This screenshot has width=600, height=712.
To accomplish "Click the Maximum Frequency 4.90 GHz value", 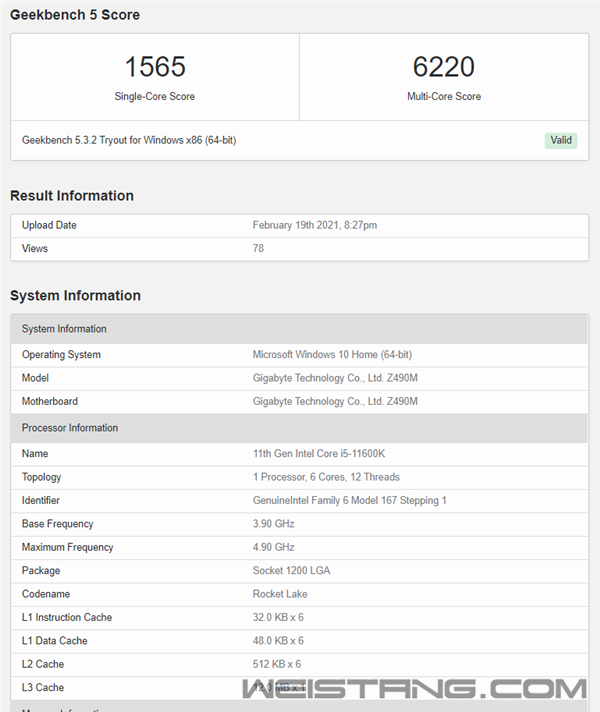I will [x=273, y=547].
